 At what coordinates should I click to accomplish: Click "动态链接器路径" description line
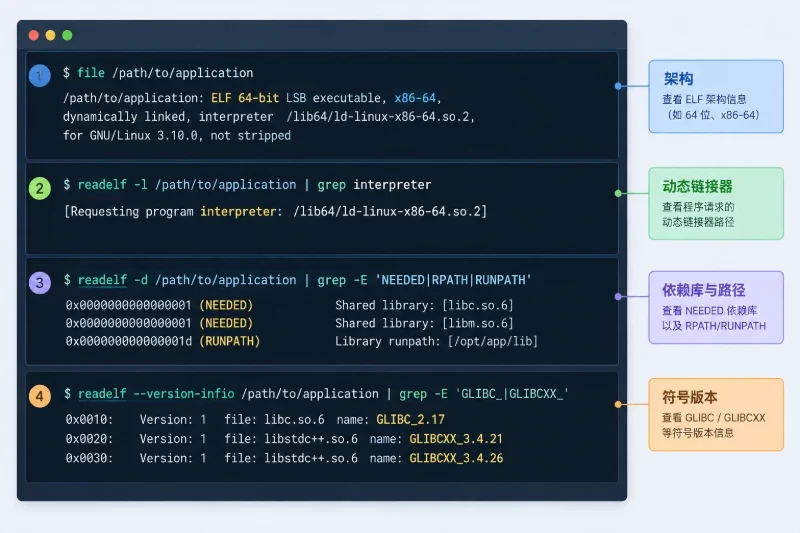[x=698, y=222]
